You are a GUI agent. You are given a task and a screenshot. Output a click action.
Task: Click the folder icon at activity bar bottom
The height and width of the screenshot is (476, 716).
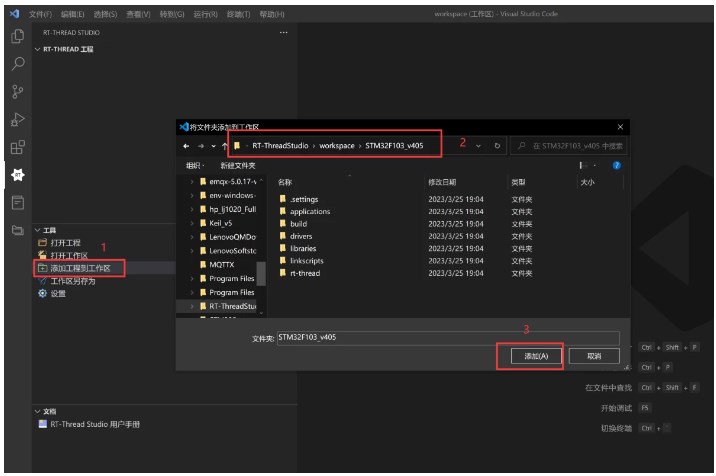click(17, 230)
